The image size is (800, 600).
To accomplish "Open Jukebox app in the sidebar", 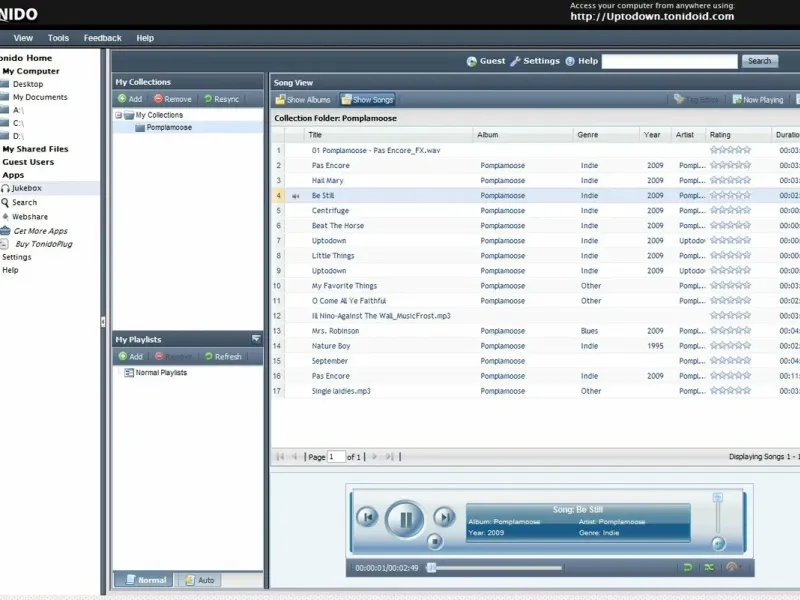I will (x=26, y=188).
